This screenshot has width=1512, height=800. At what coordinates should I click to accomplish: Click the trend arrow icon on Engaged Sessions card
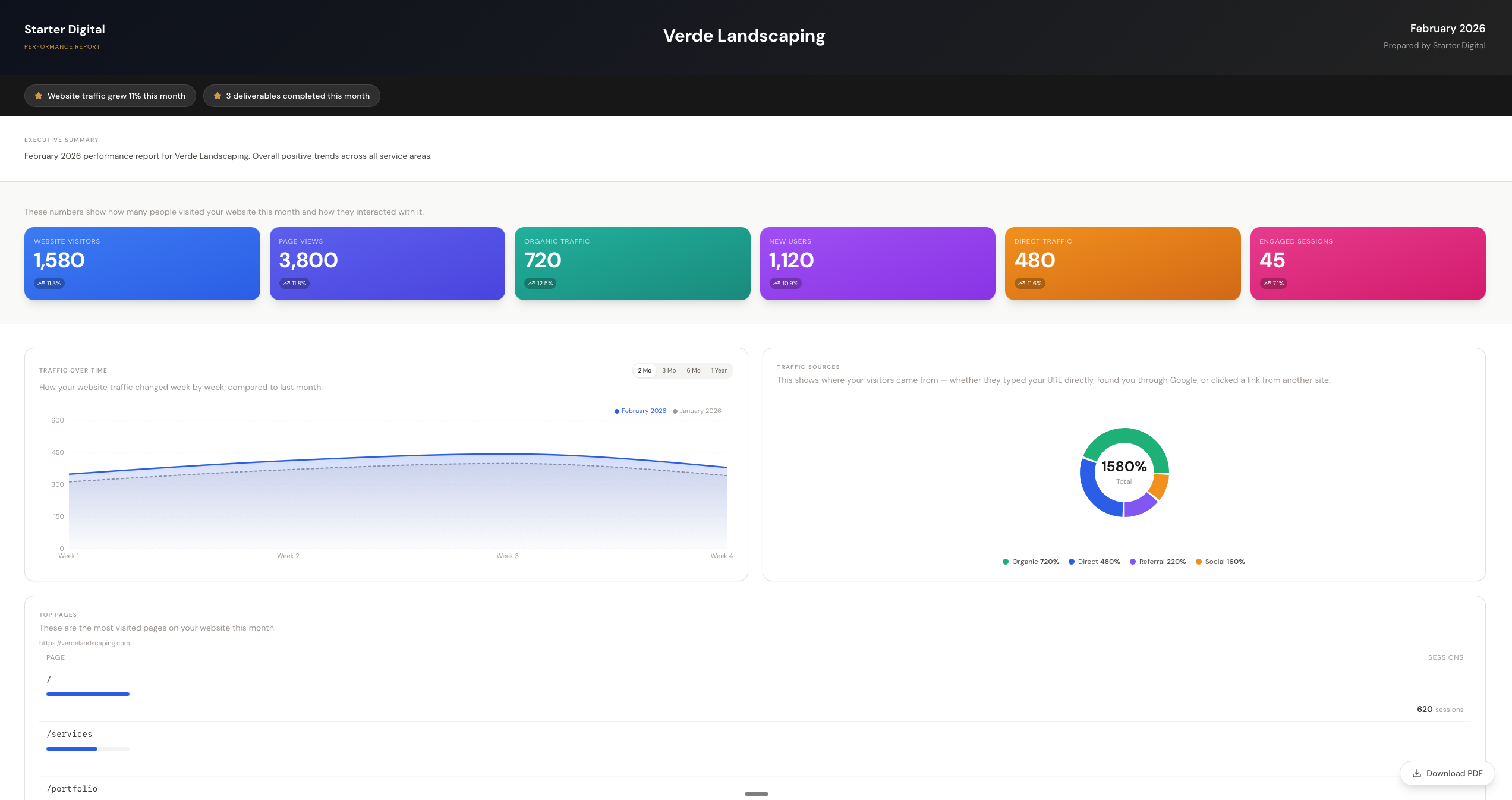point(1267,284)
